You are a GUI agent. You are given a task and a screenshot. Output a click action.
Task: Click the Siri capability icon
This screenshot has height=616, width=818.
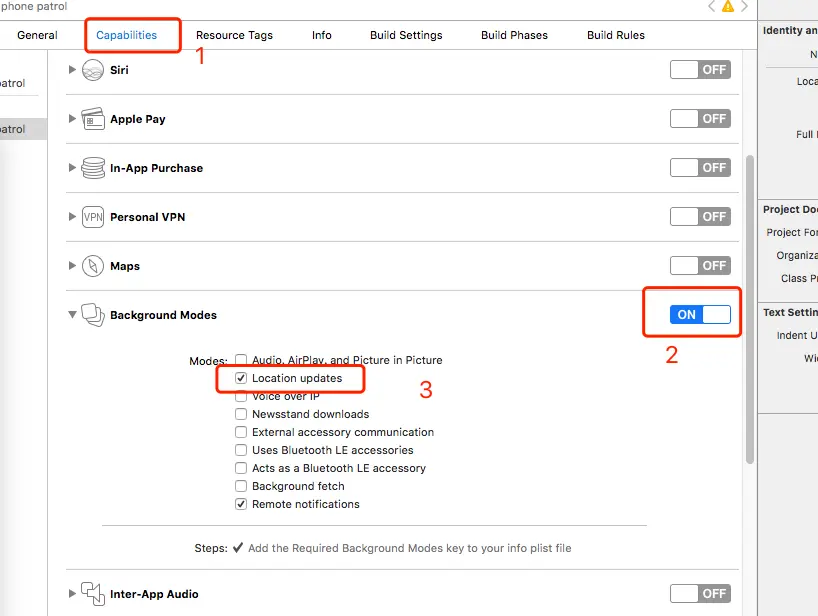point(93,70)
